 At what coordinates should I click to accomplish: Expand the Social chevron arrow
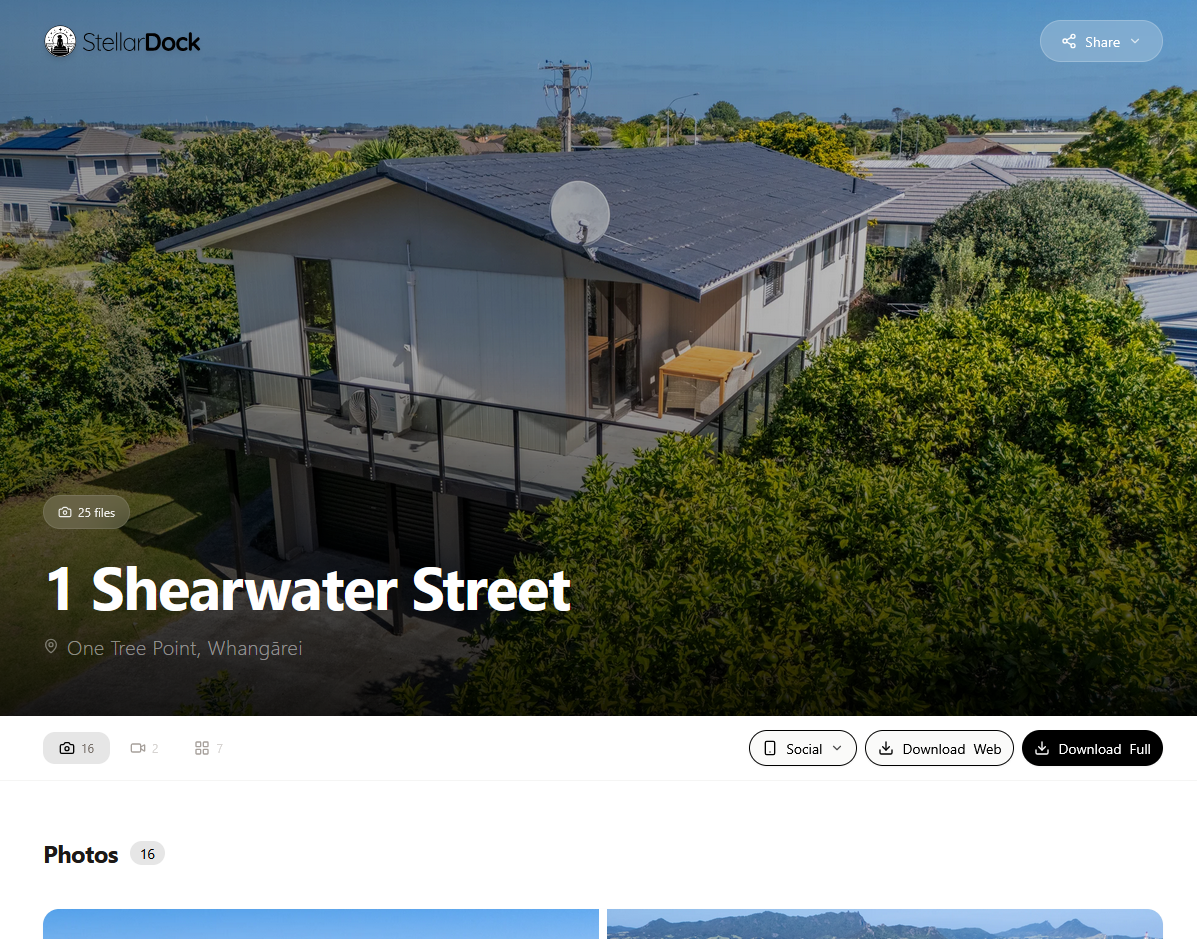tap(837, 748)
